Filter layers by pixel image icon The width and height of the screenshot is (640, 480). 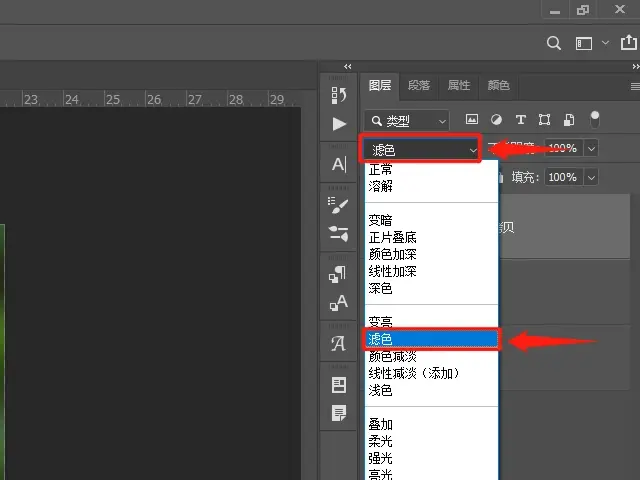tap(472, 120)
